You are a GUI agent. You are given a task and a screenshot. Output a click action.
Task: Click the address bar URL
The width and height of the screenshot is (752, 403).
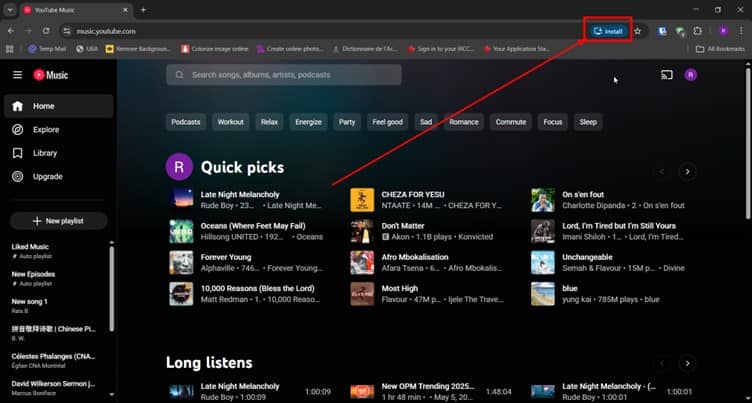pos(106,31)
